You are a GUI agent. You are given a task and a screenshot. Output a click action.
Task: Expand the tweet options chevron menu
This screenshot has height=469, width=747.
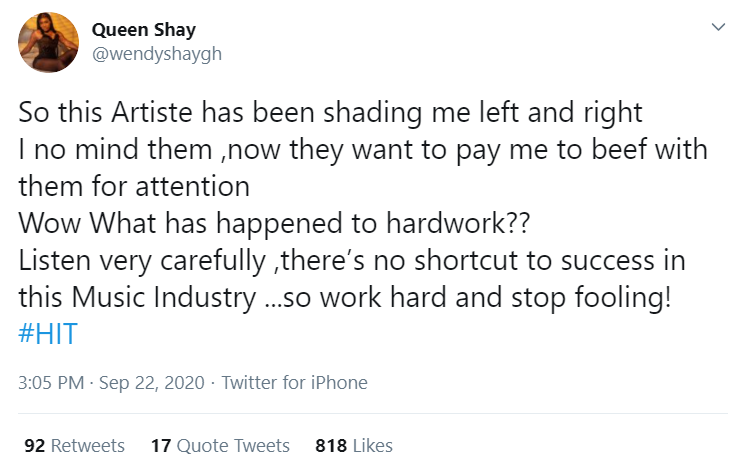tap(717, 28)
